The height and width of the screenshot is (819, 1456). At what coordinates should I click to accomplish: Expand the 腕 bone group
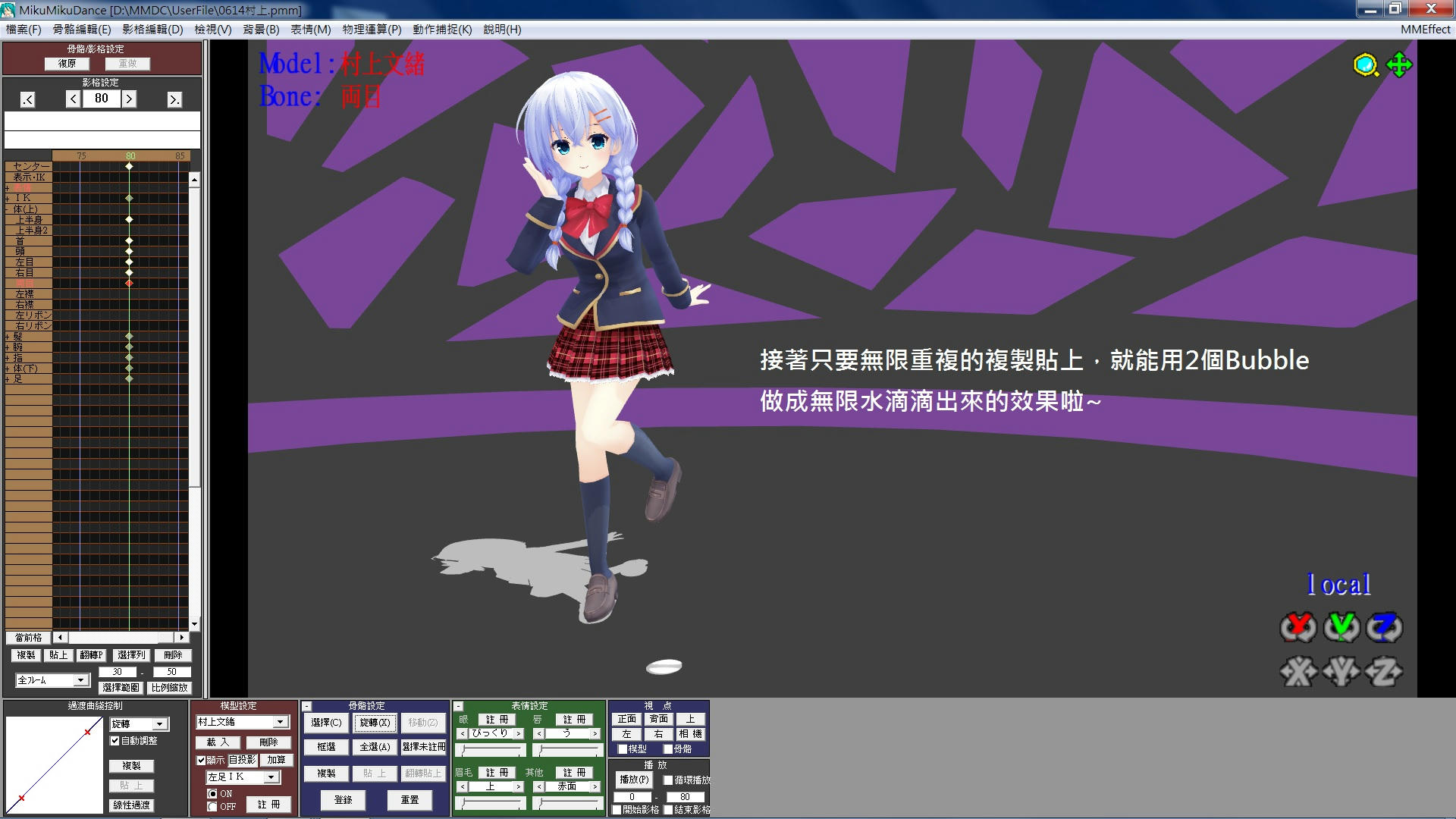pos(8,347)
